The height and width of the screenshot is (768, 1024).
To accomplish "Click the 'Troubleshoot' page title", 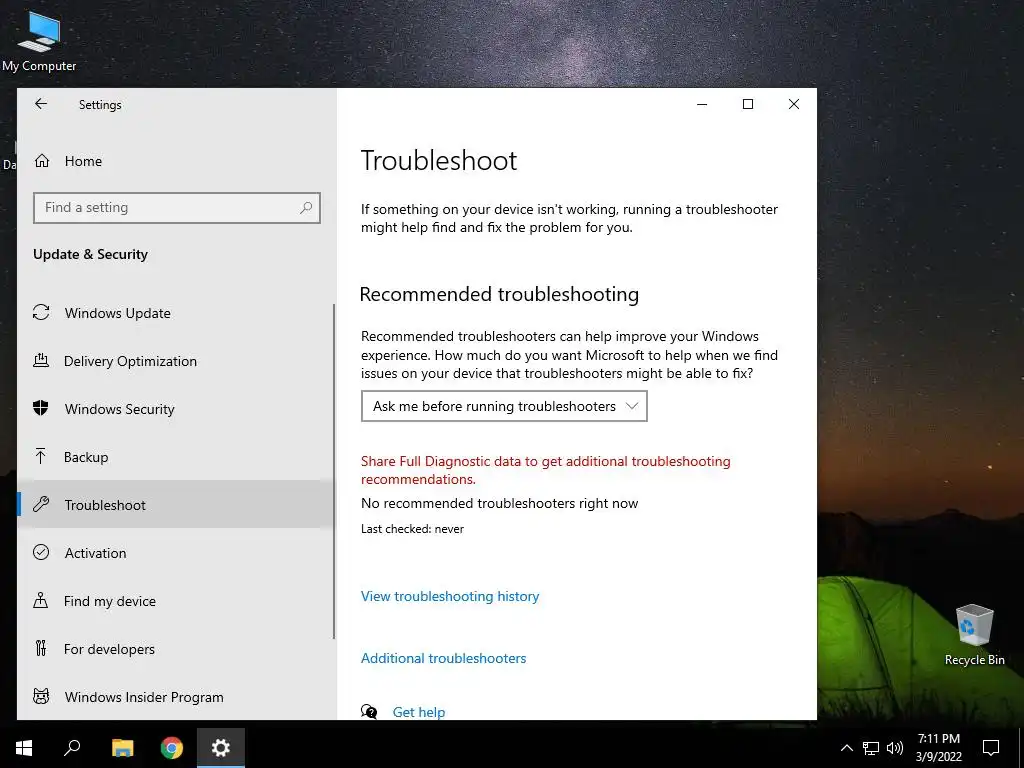I will [x=439, y=161].
